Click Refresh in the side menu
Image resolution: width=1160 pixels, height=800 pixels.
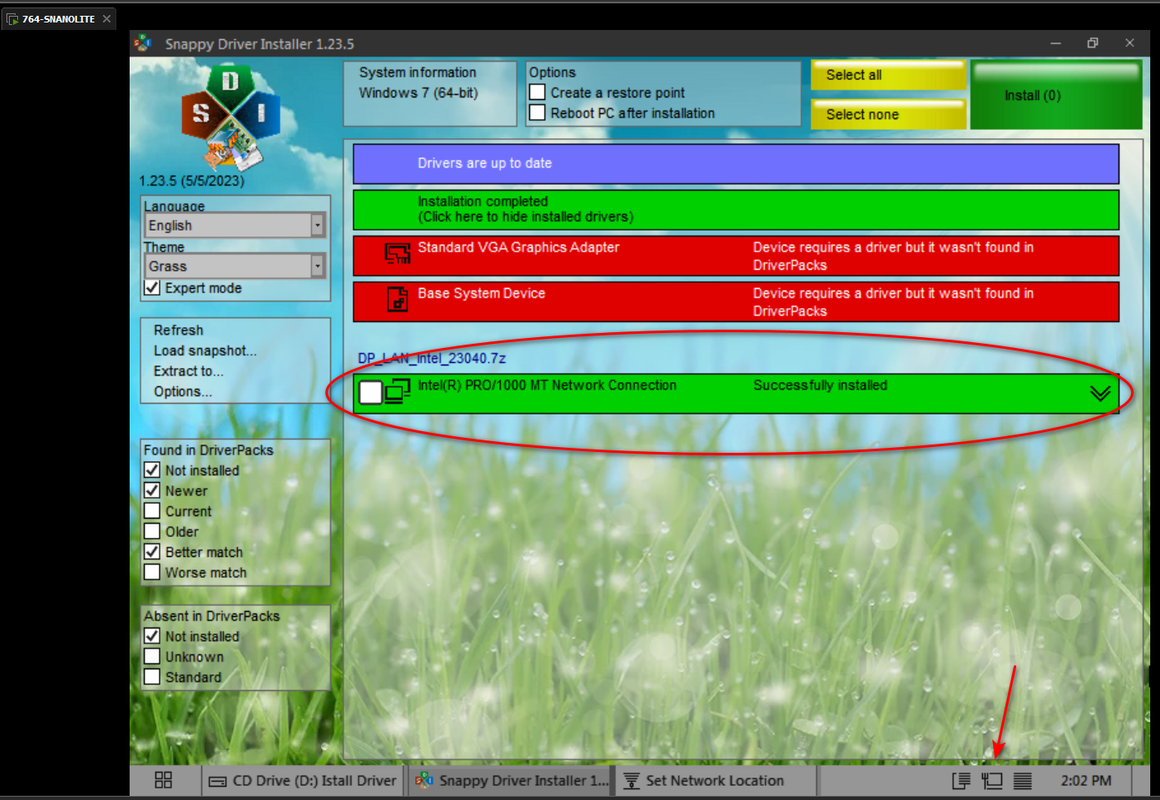tap(178, 330)
